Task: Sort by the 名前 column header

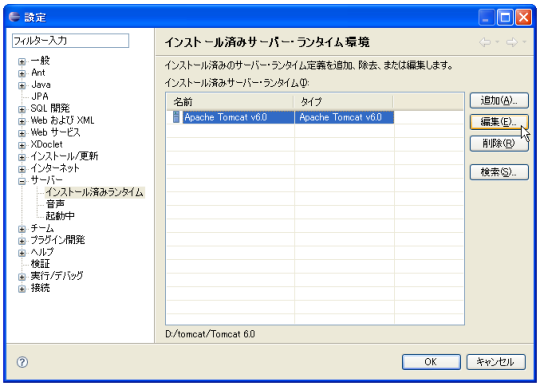Action: (x=230, y=102)
